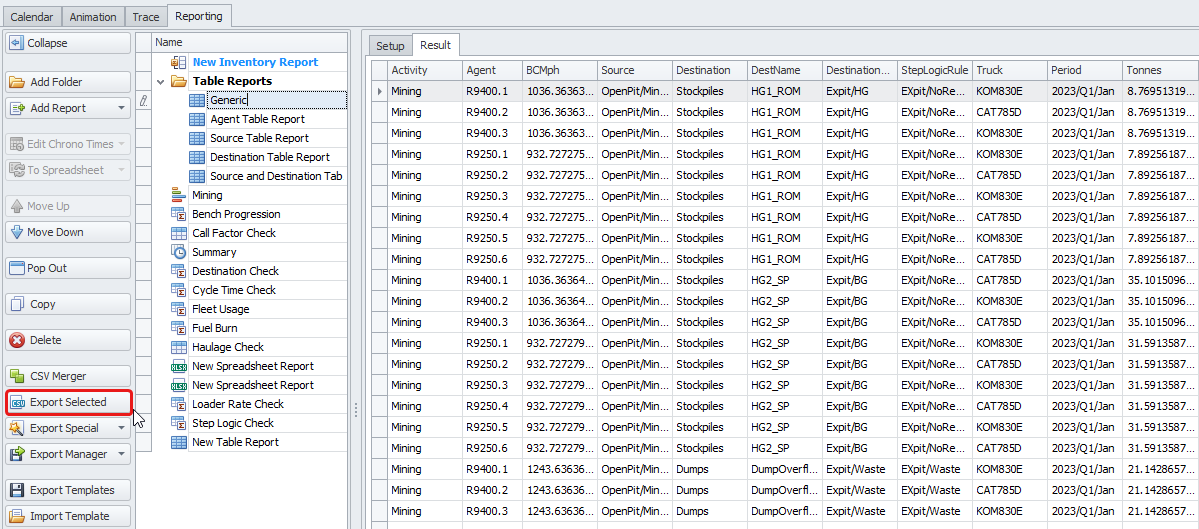Collapse the Table Reports folder
The height and width of the screenshot is (529, 1199).
pyautogui.click(x=161, y=81)
